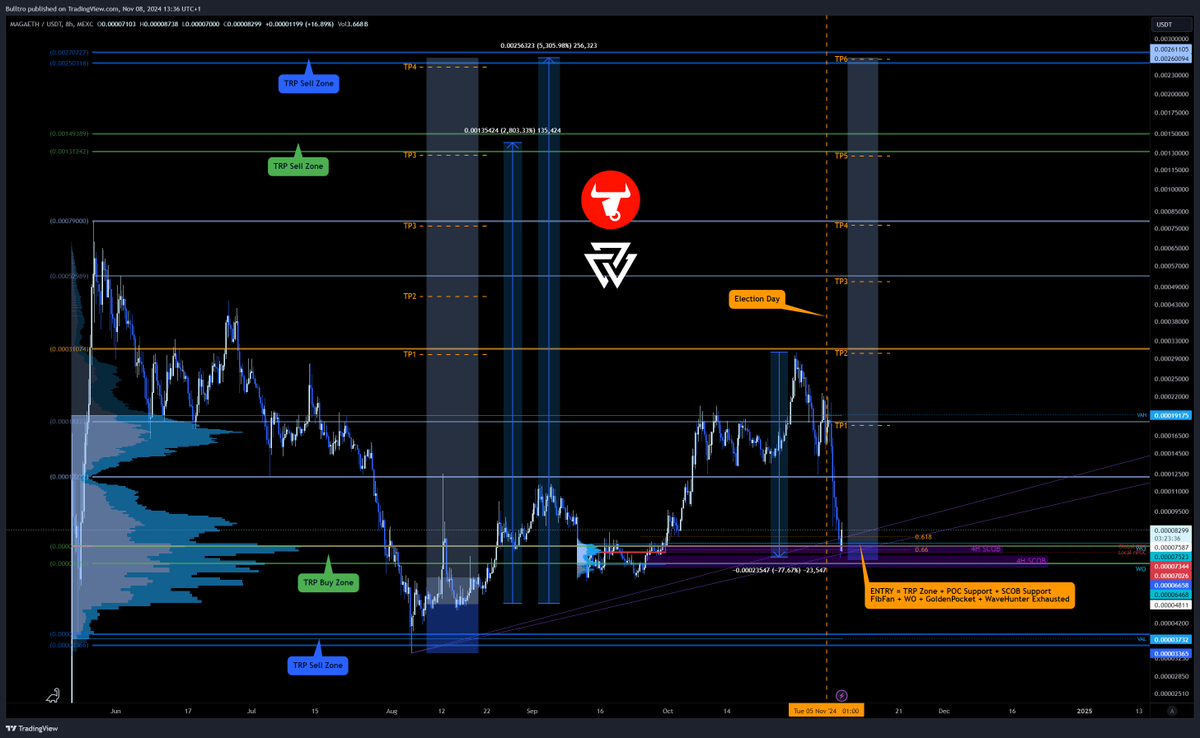1200x738 pixels.
Task: Select the orange 'Election Day' callout
Action: pos(757,298)
